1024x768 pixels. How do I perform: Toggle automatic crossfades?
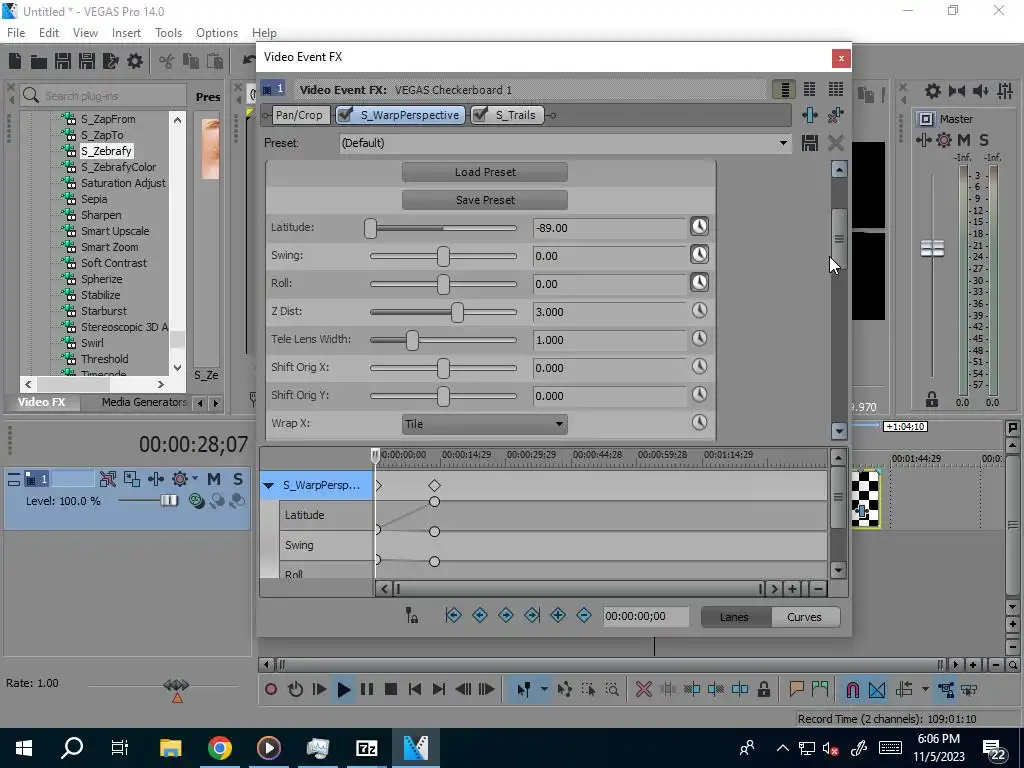point(877,689)
